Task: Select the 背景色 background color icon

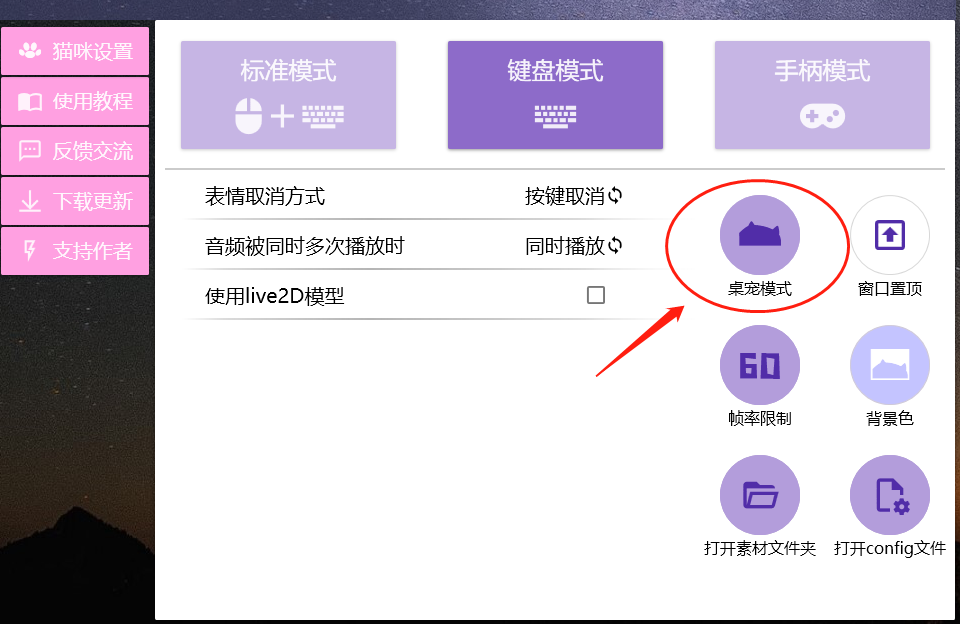Action: pos(889,365)
